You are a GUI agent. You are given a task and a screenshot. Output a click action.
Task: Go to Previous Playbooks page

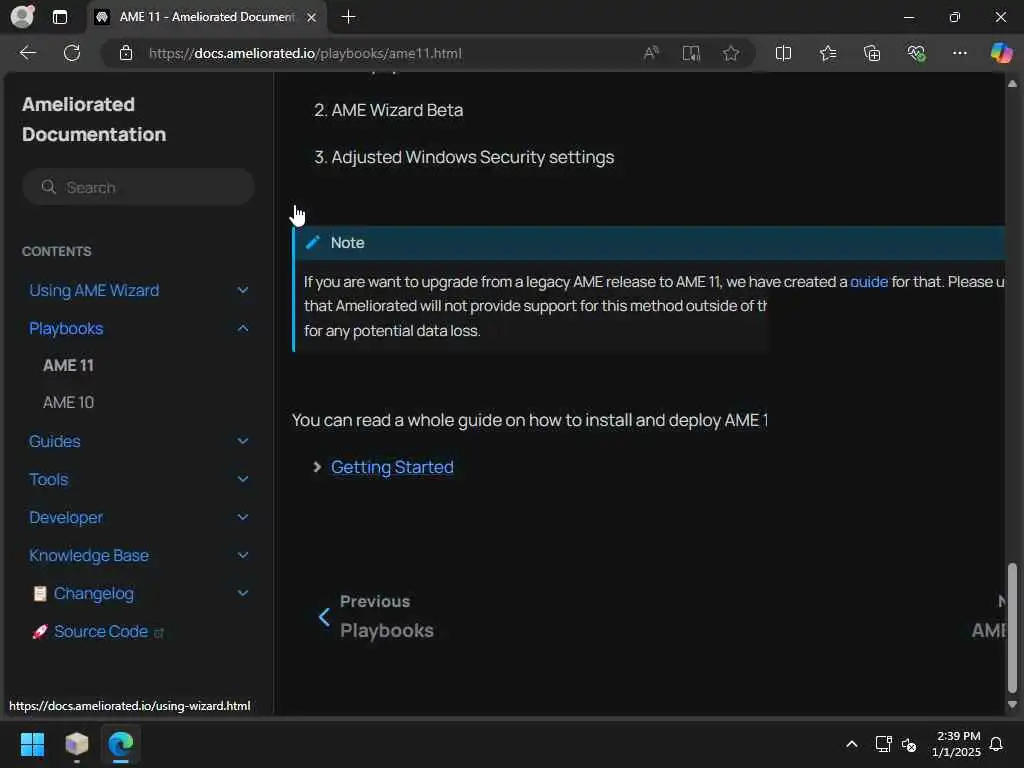(377, 616)
